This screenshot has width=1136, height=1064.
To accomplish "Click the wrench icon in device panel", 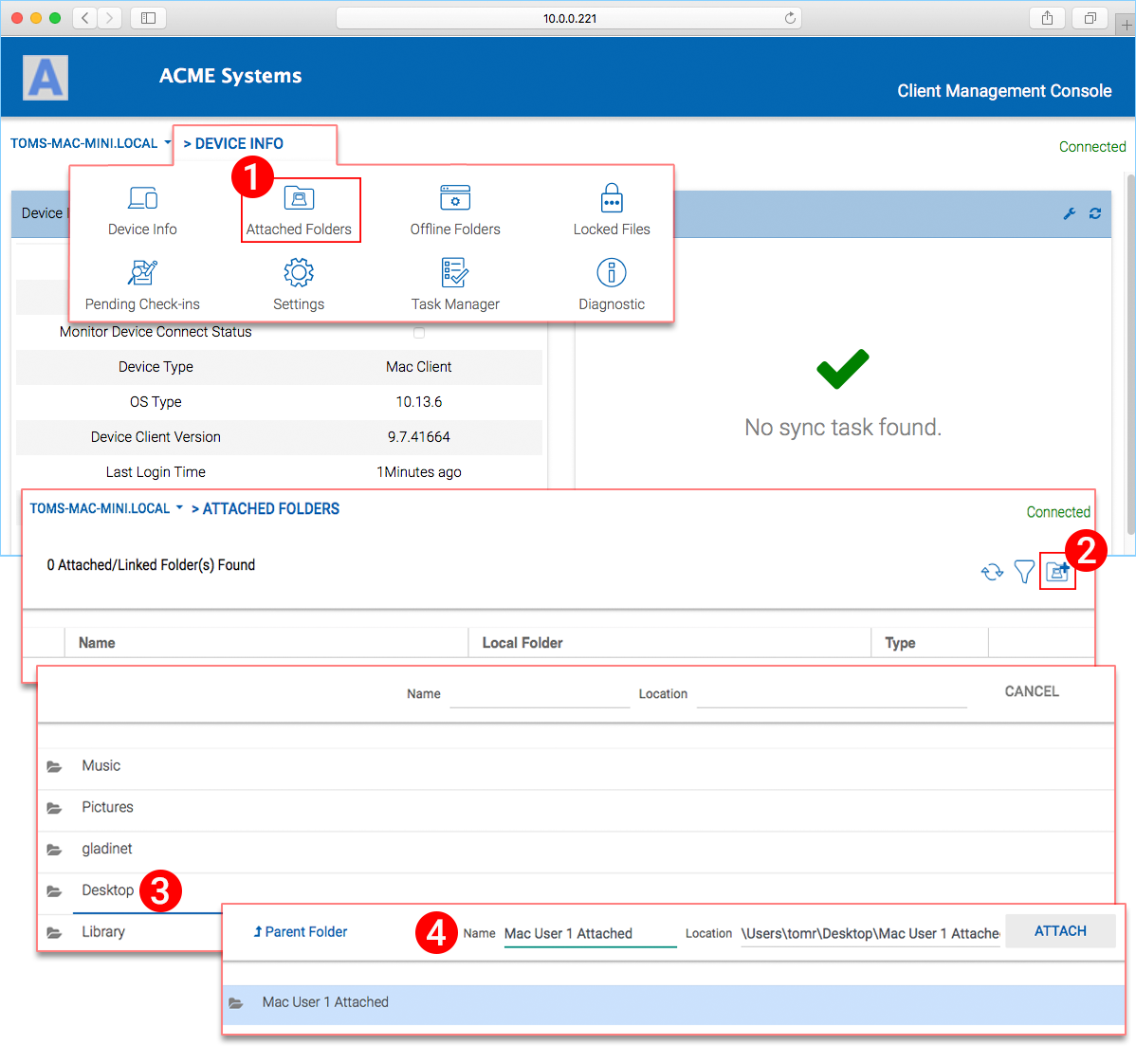I will click(x=1069, y=213).
